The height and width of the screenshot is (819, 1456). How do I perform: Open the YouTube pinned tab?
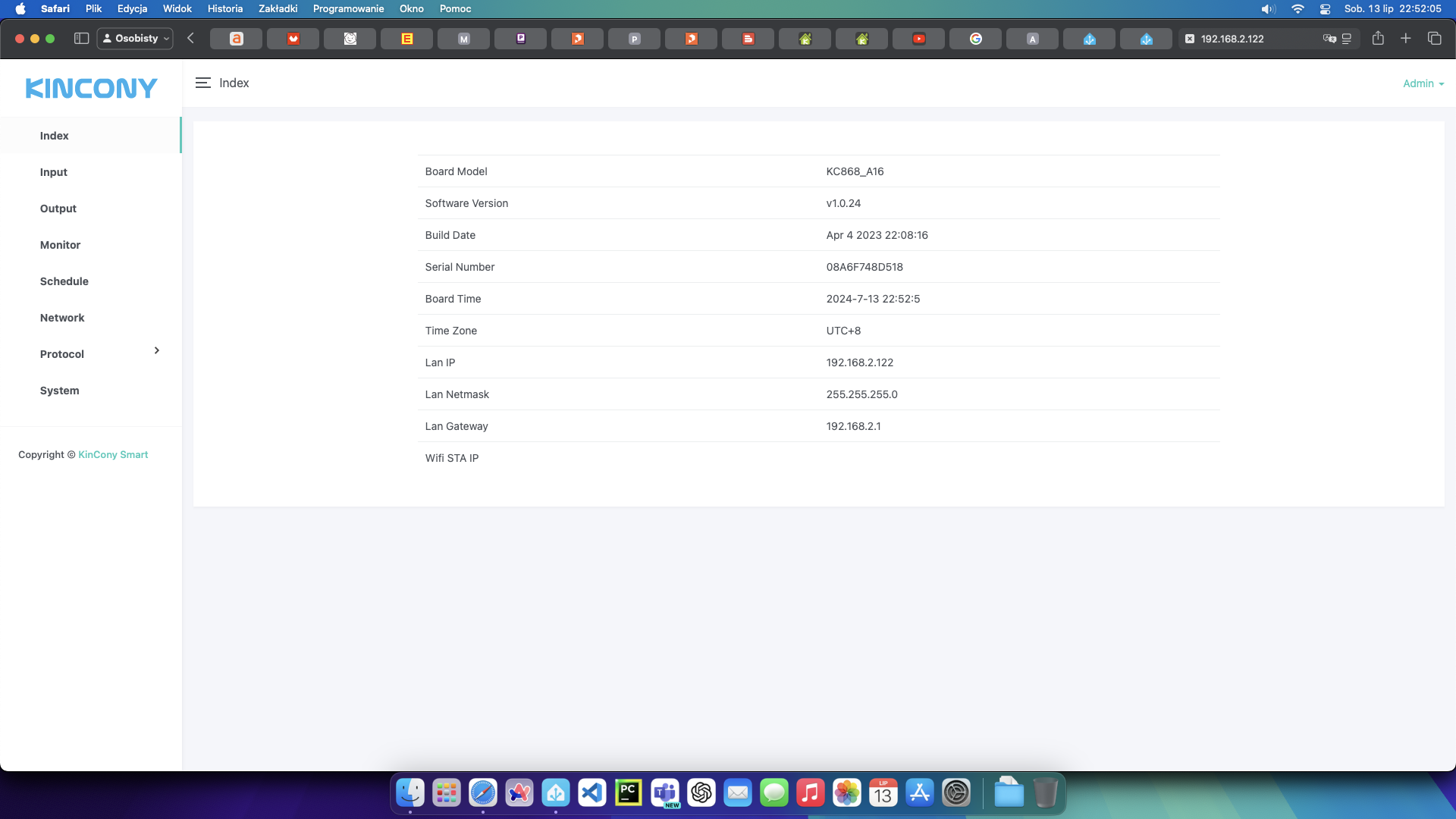[918, 39]
